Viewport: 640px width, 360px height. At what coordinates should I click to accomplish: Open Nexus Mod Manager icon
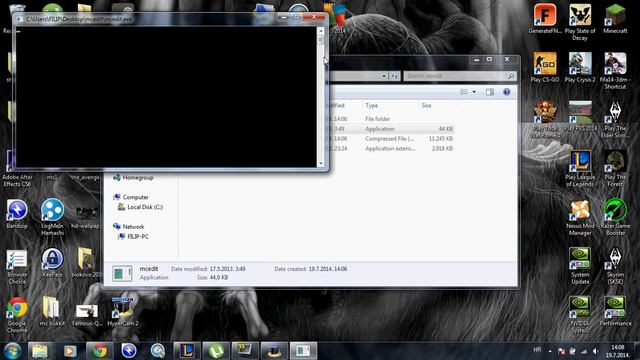(580, 217)
